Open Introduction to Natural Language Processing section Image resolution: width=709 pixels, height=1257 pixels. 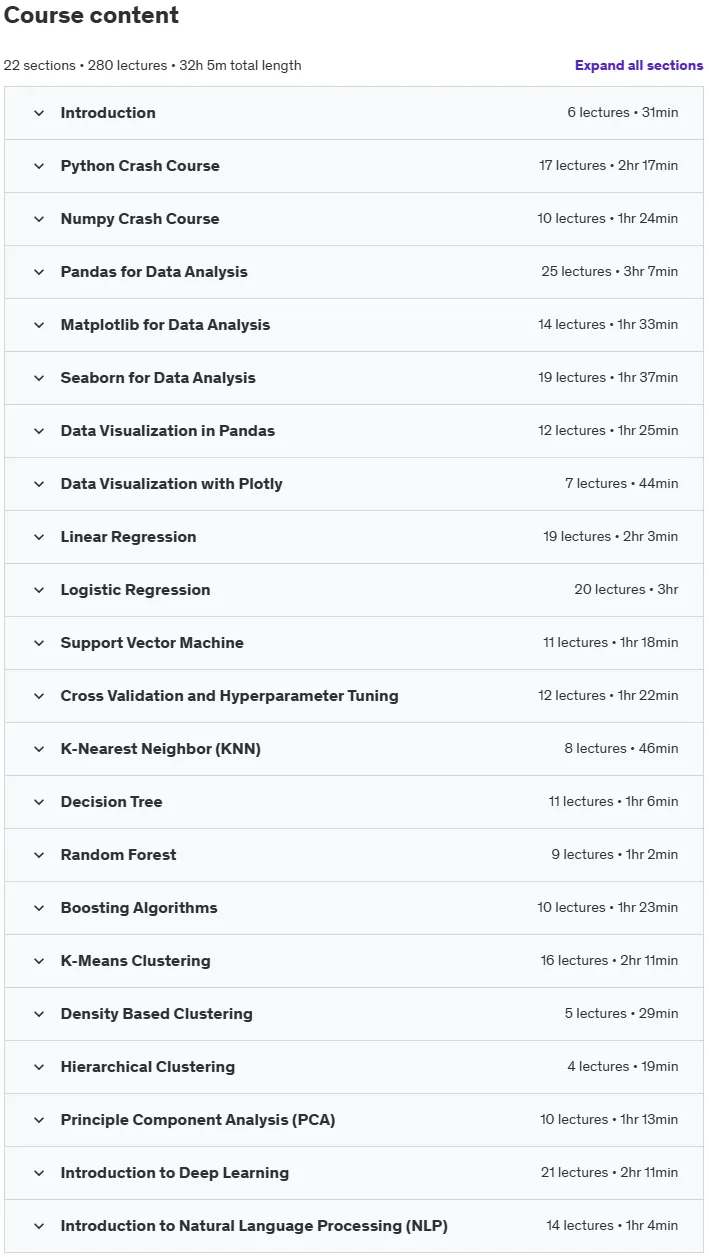click(354, 1226)
